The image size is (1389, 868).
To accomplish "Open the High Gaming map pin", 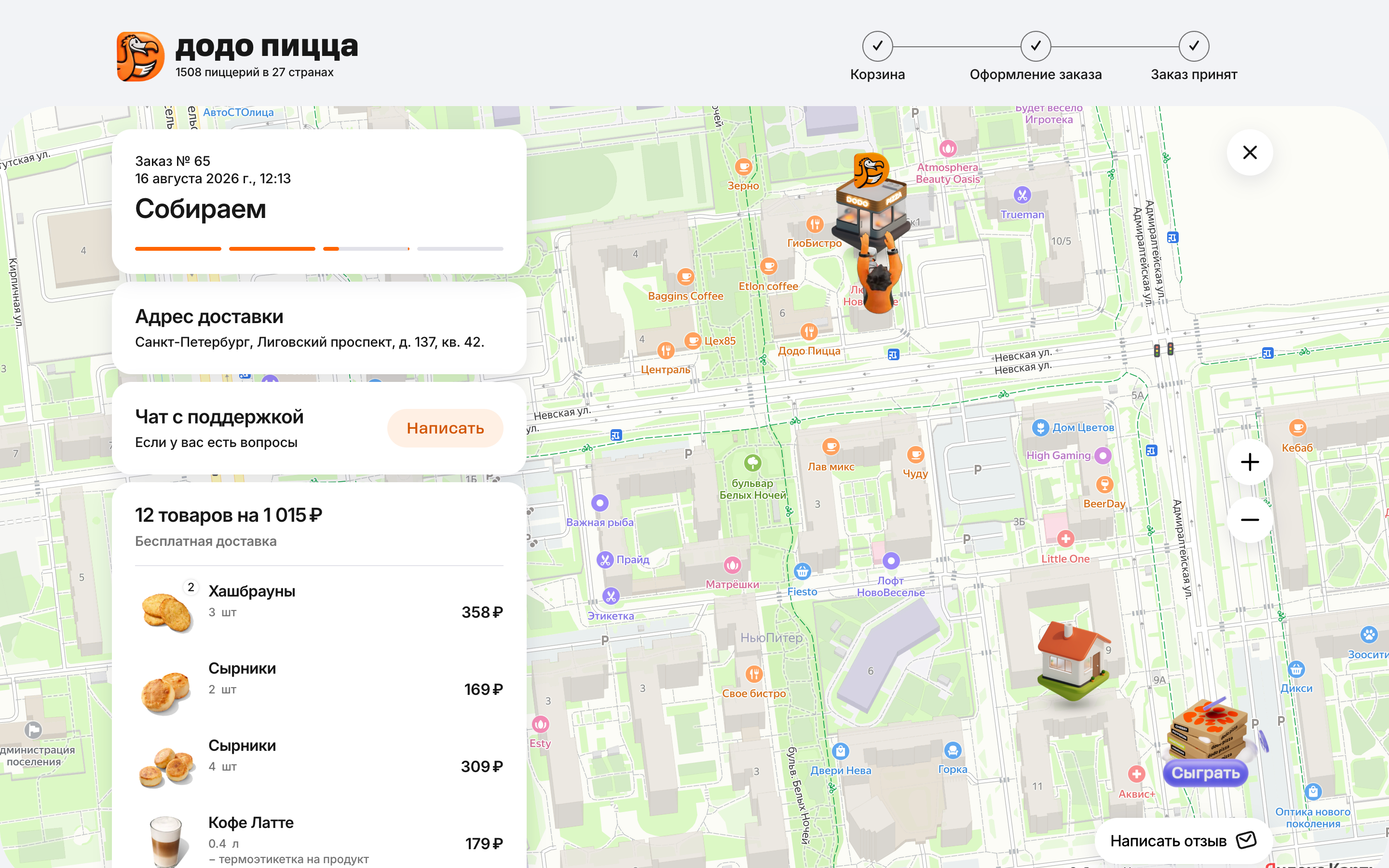I will click(x=1103, y=456).
